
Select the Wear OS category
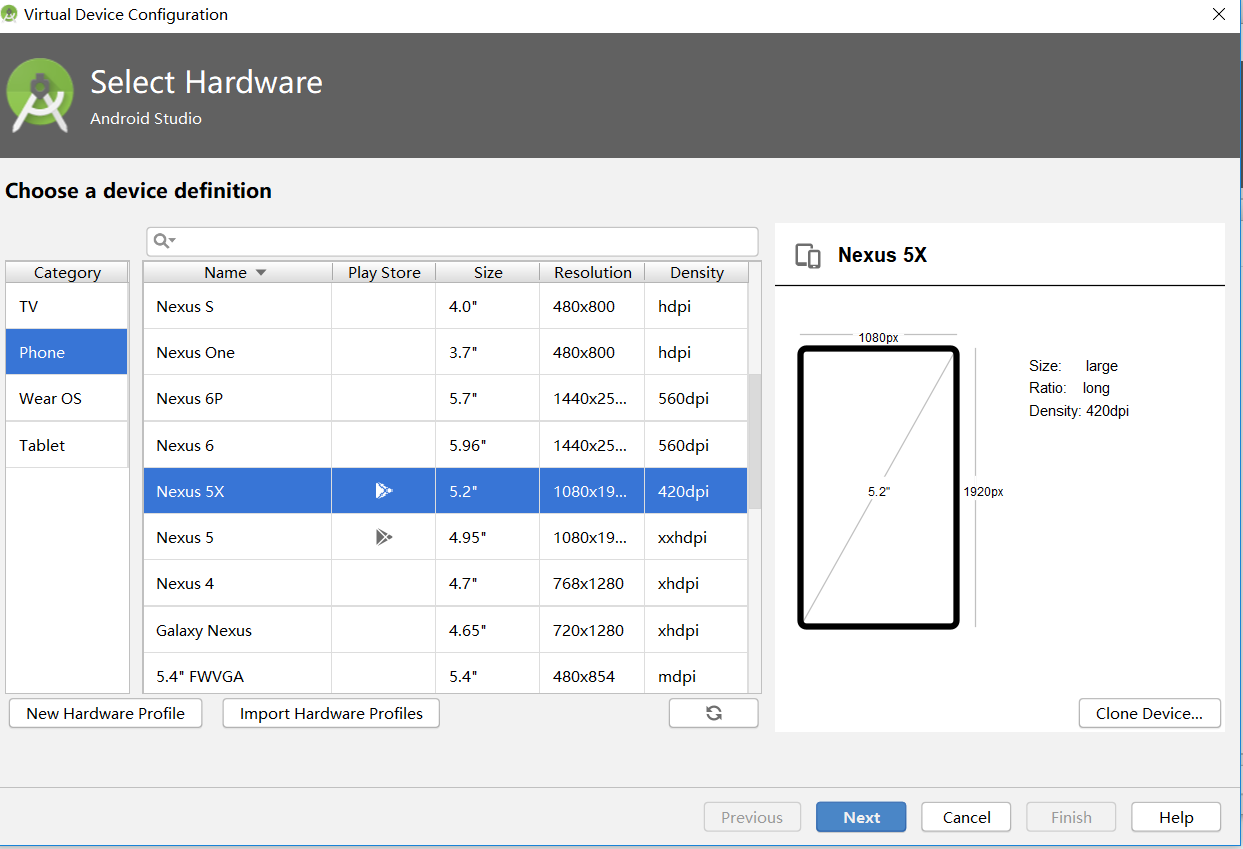click(67, 398)
